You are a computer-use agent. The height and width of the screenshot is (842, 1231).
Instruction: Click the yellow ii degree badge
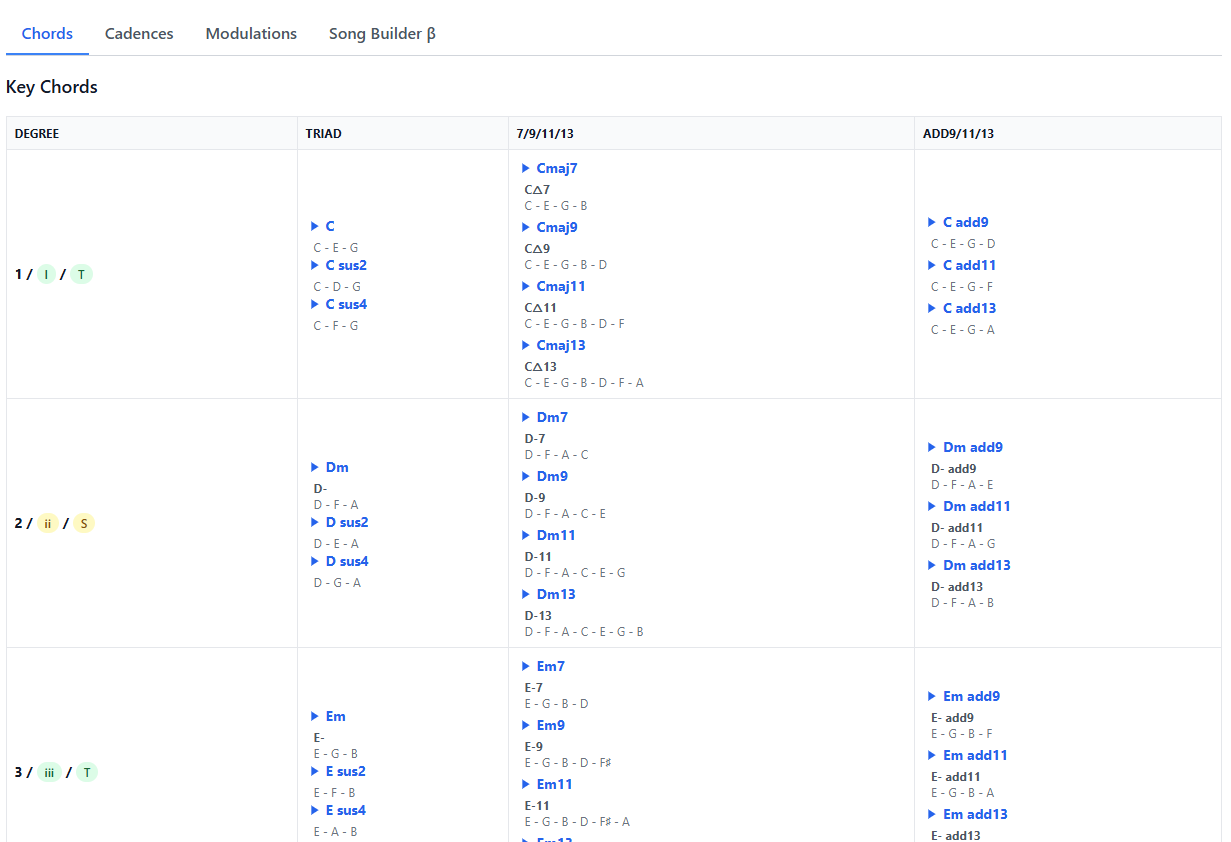(x=48, y=523)
